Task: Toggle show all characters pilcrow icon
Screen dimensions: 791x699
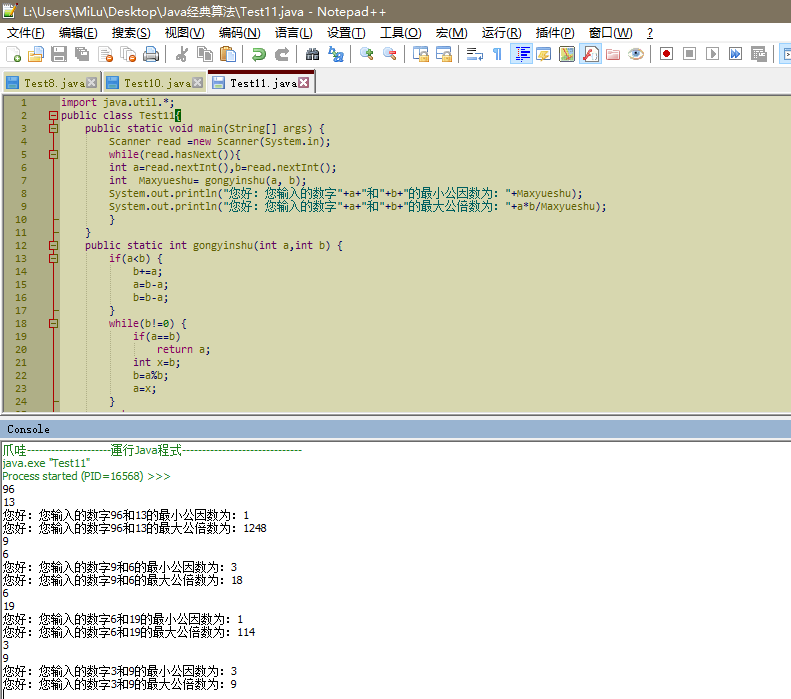Action: (x=497, y=54)
